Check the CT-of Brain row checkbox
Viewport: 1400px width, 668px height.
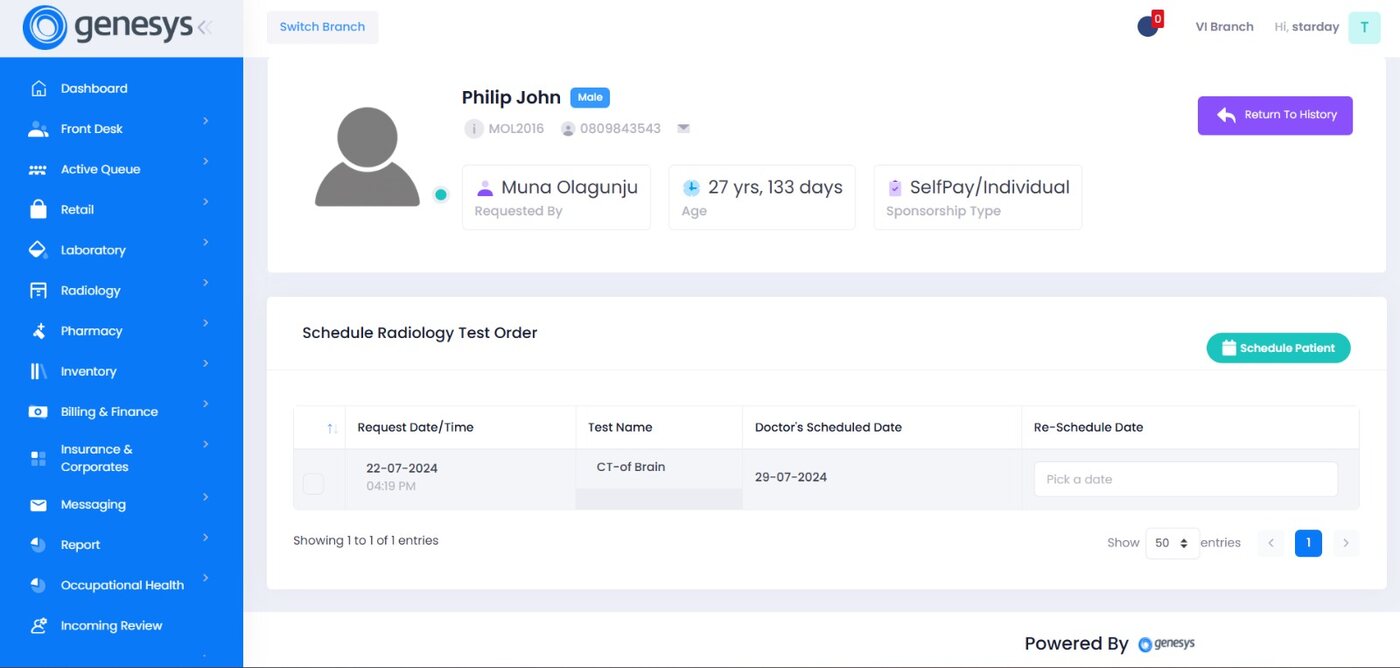(x=314, y=484)
